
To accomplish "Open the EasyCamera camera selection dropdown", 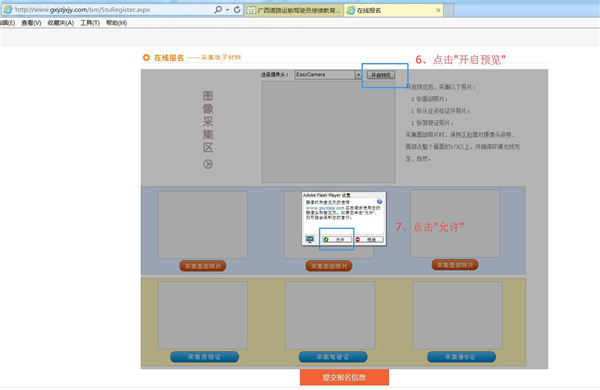I will 328,75.
